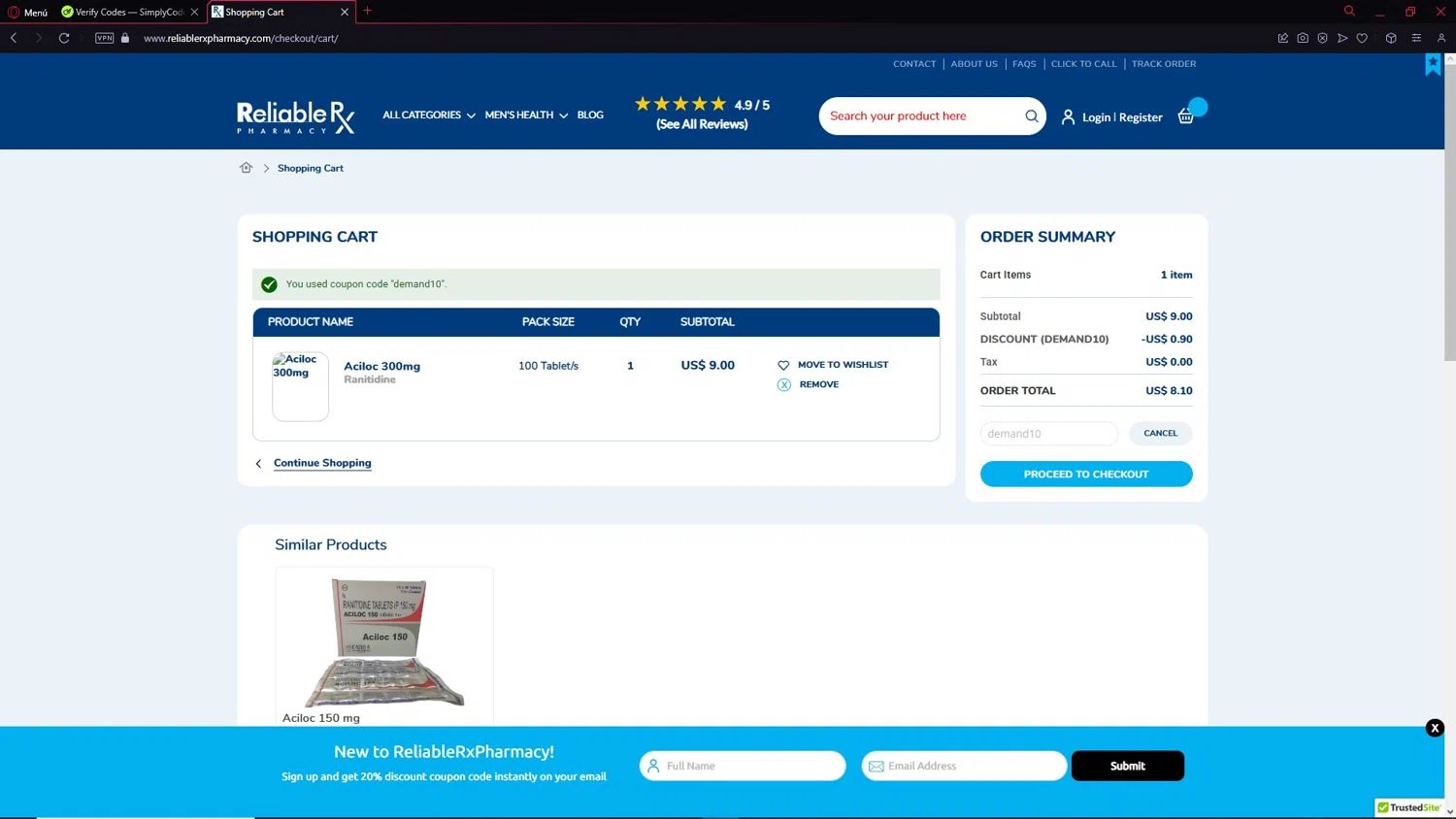Click the MOVE TO WISHLIST heart icon
1456x819 pixels.
coord(783,365)
